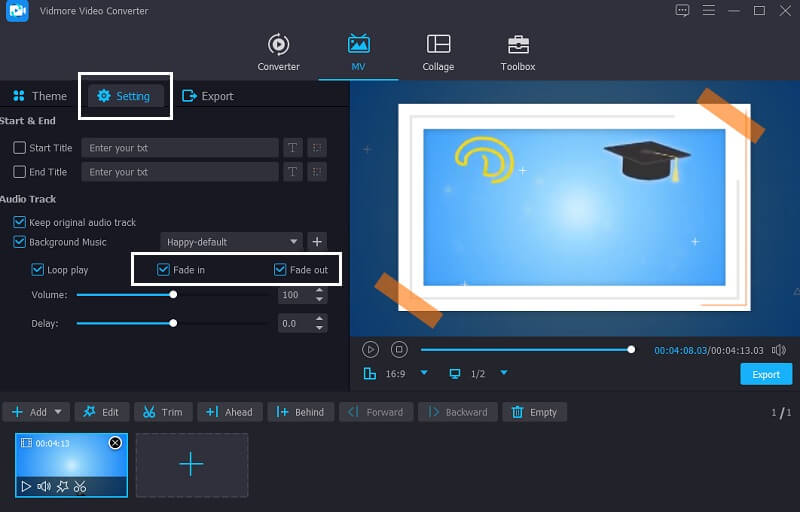Expand the Happy-default music dropdown
800x512 pixels.
point(294,242)
